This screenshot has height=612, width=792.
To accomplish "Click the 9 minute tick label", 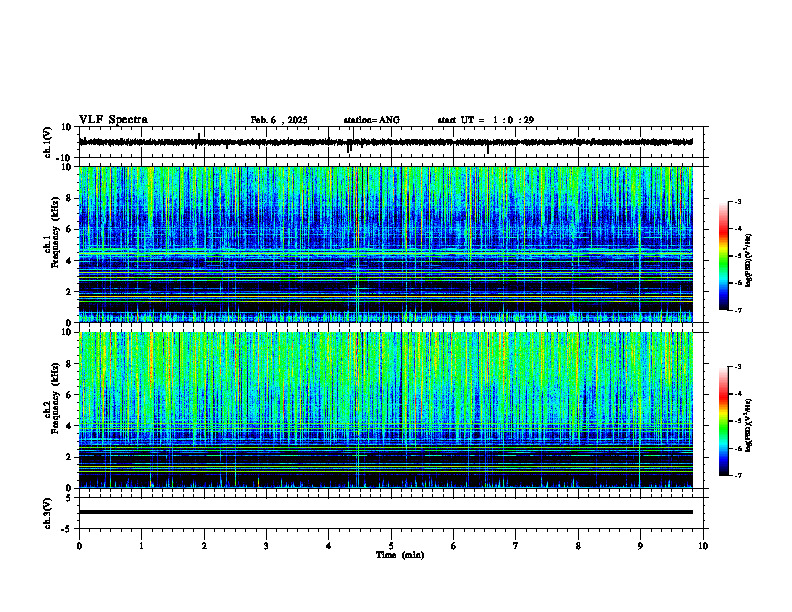I will tap(640, 546).
